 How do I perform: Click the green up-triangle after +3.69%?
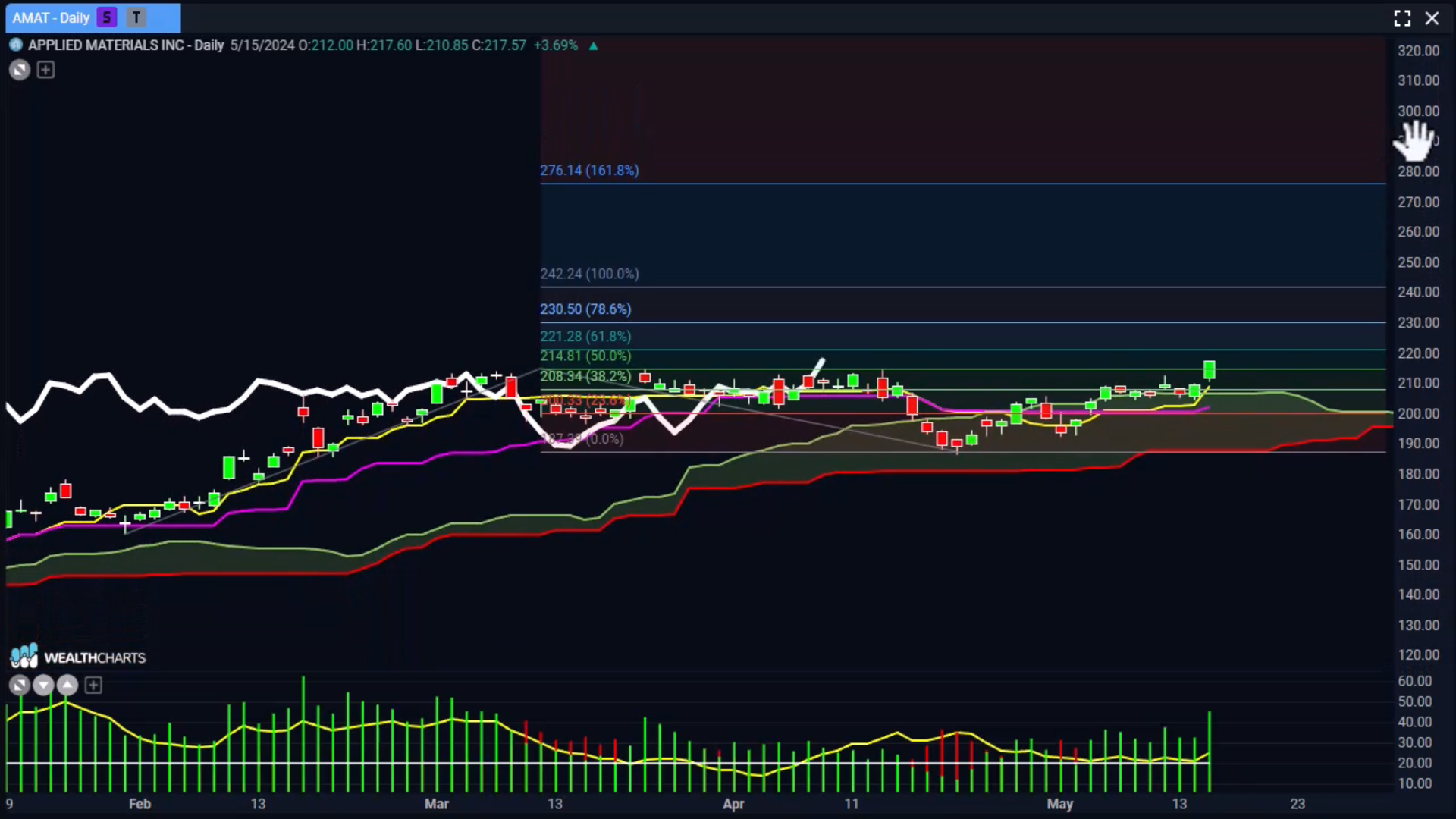click(594, 45)
